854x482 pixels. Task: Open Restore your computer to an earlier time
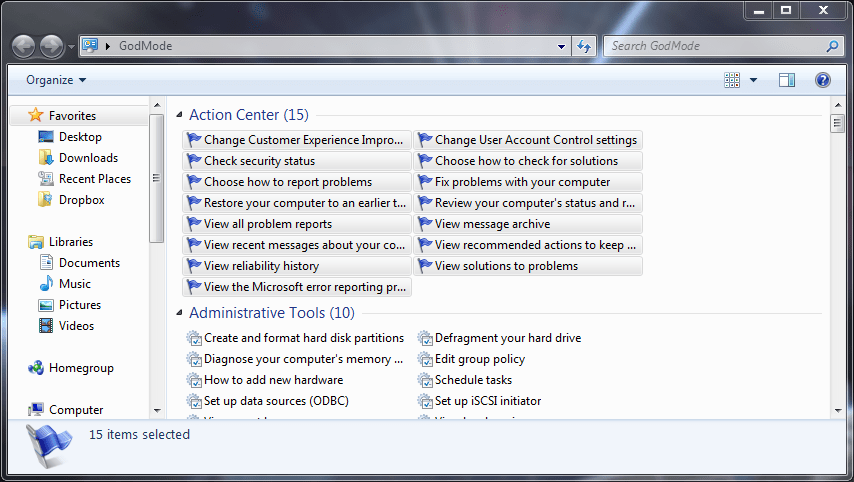point(297,203)
